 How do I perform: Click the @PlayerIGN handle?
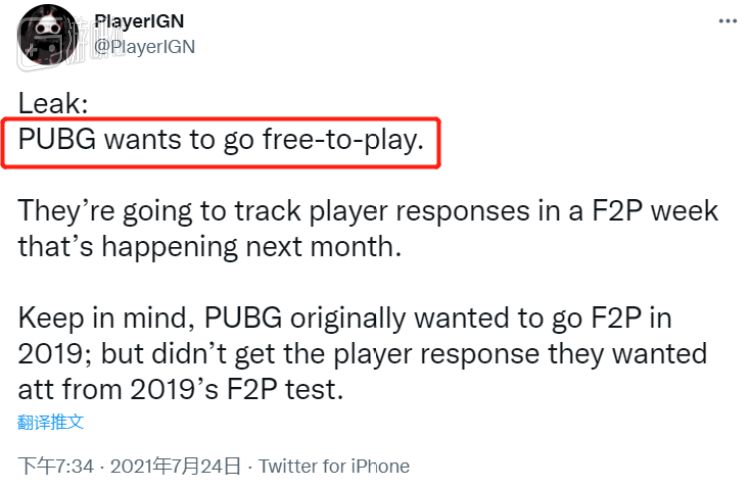[x=144, y=46]
